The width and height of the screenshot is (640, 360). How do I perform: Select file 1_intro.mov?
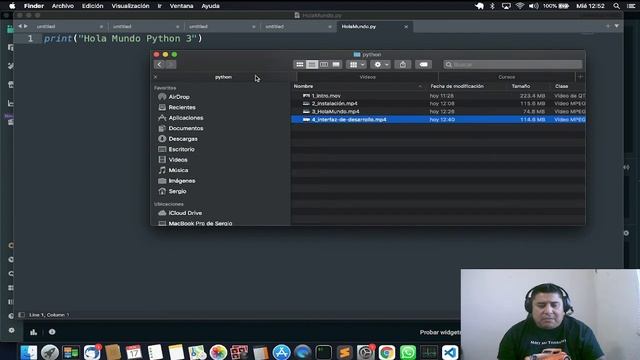438,96
